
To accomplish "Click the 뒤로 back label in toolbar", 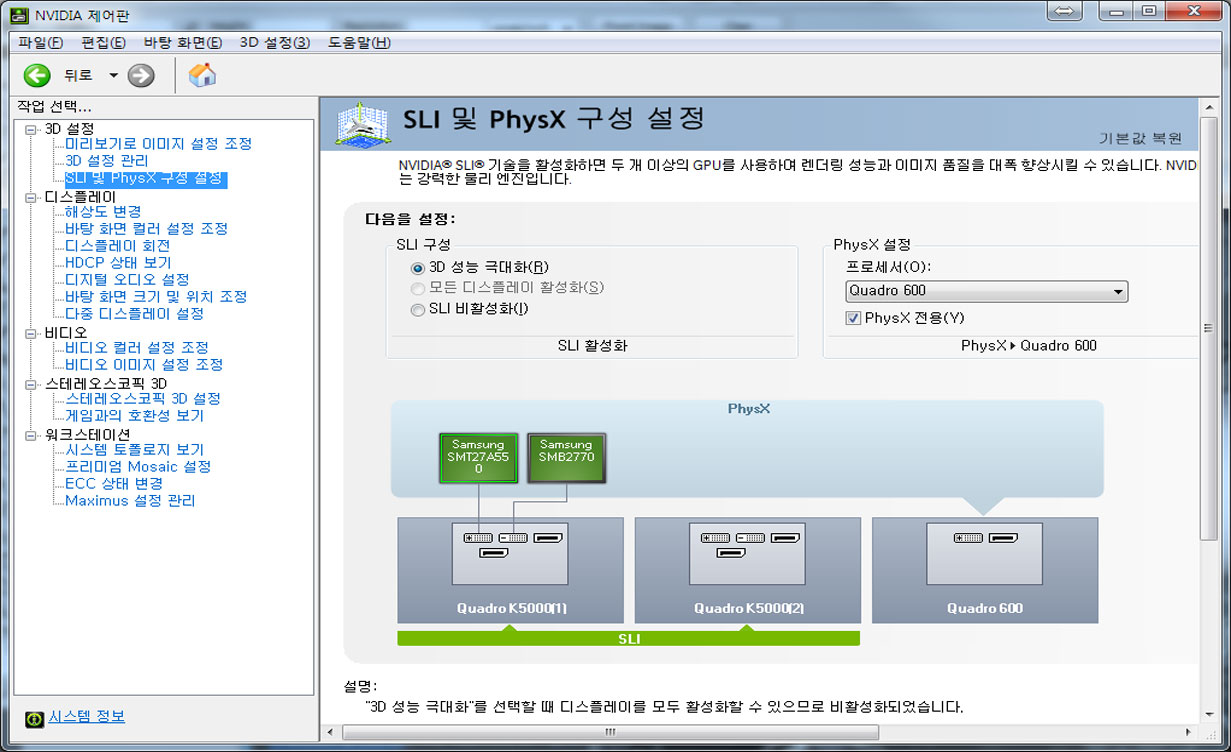I will 78,76.
